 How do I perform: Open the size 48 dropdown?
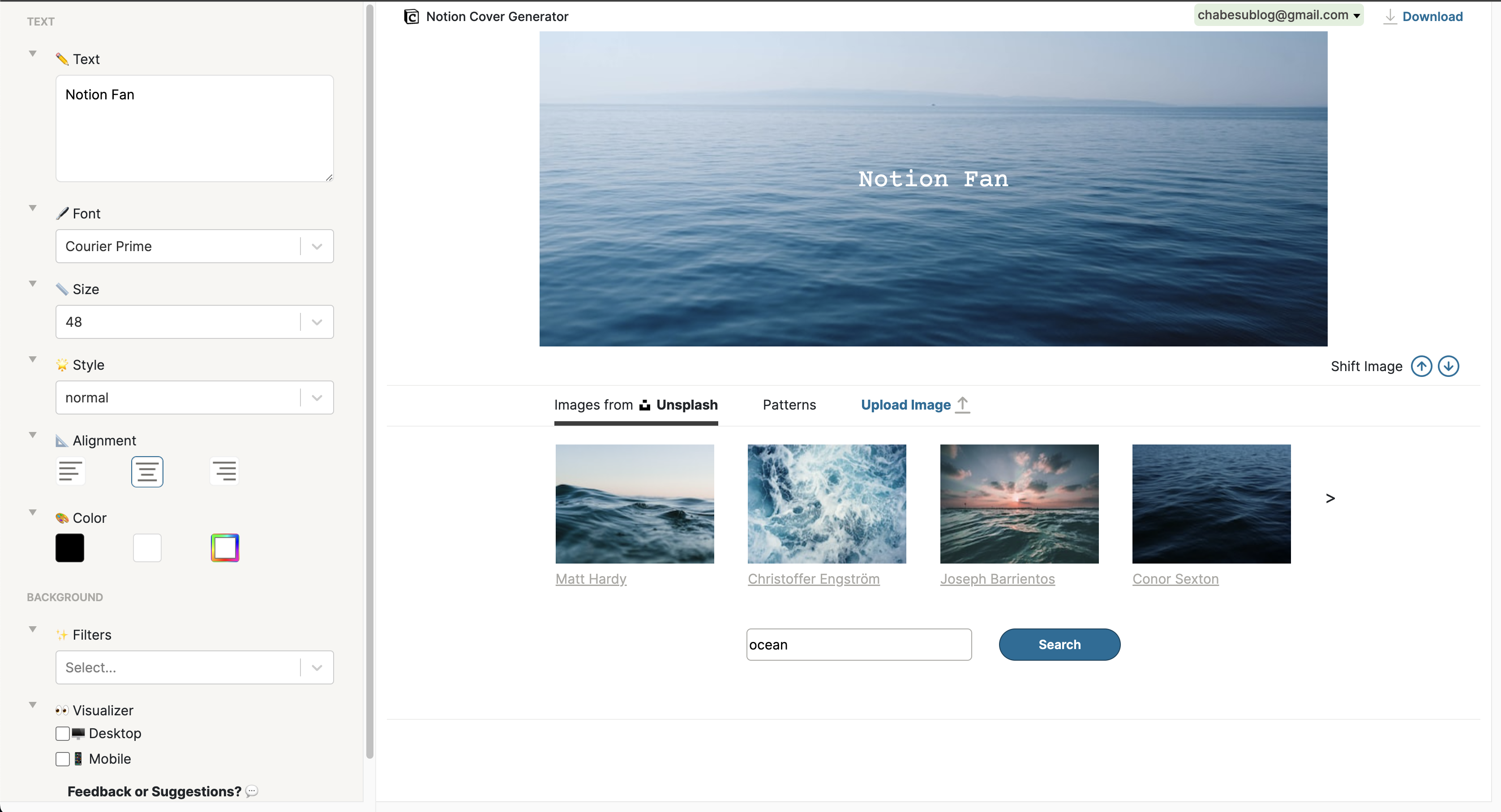point(195,321)
